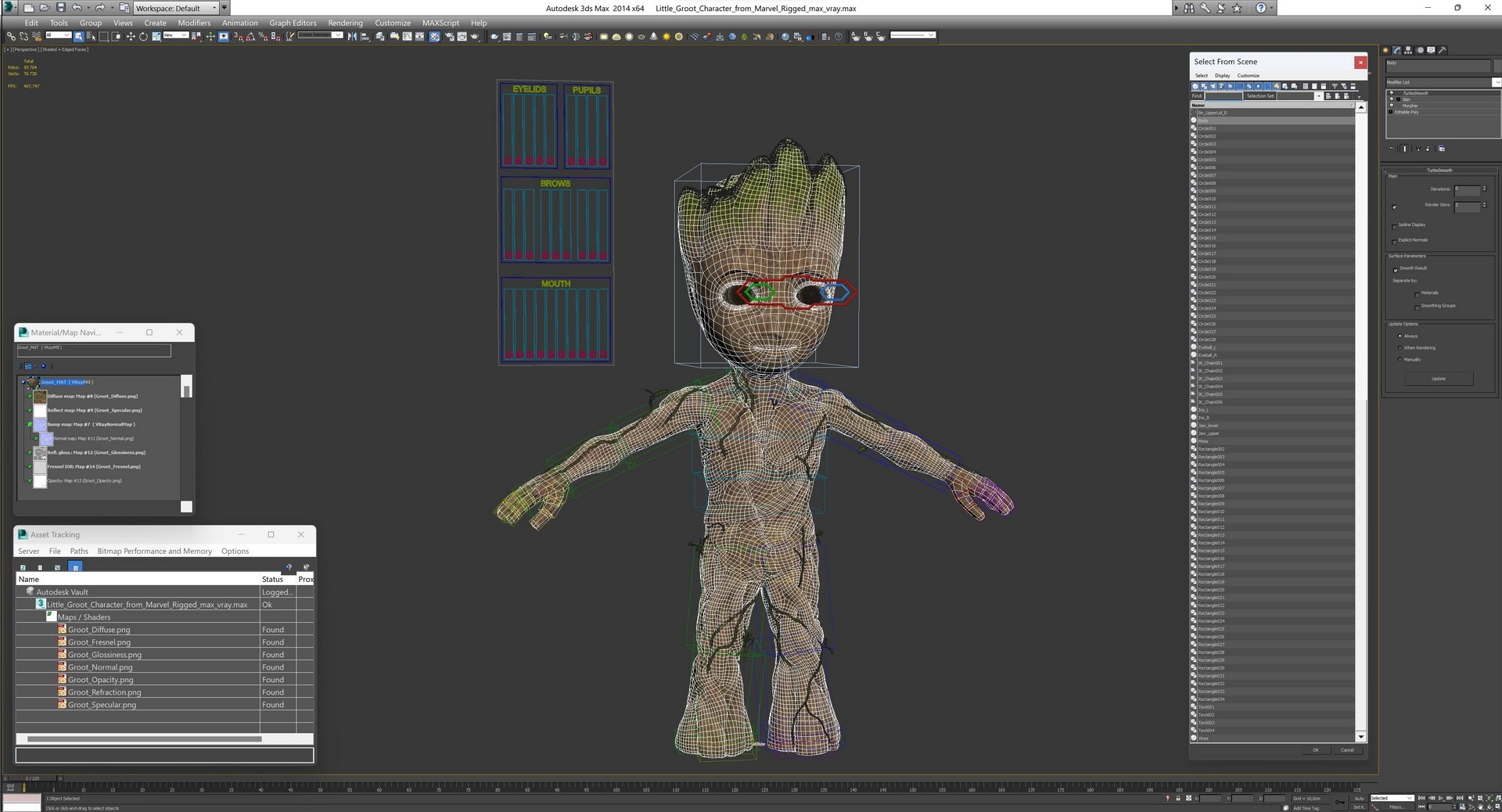Screen dimensions: 1502x812
Task: Open the Modify command panel tab
Action: click(1396, 50)
